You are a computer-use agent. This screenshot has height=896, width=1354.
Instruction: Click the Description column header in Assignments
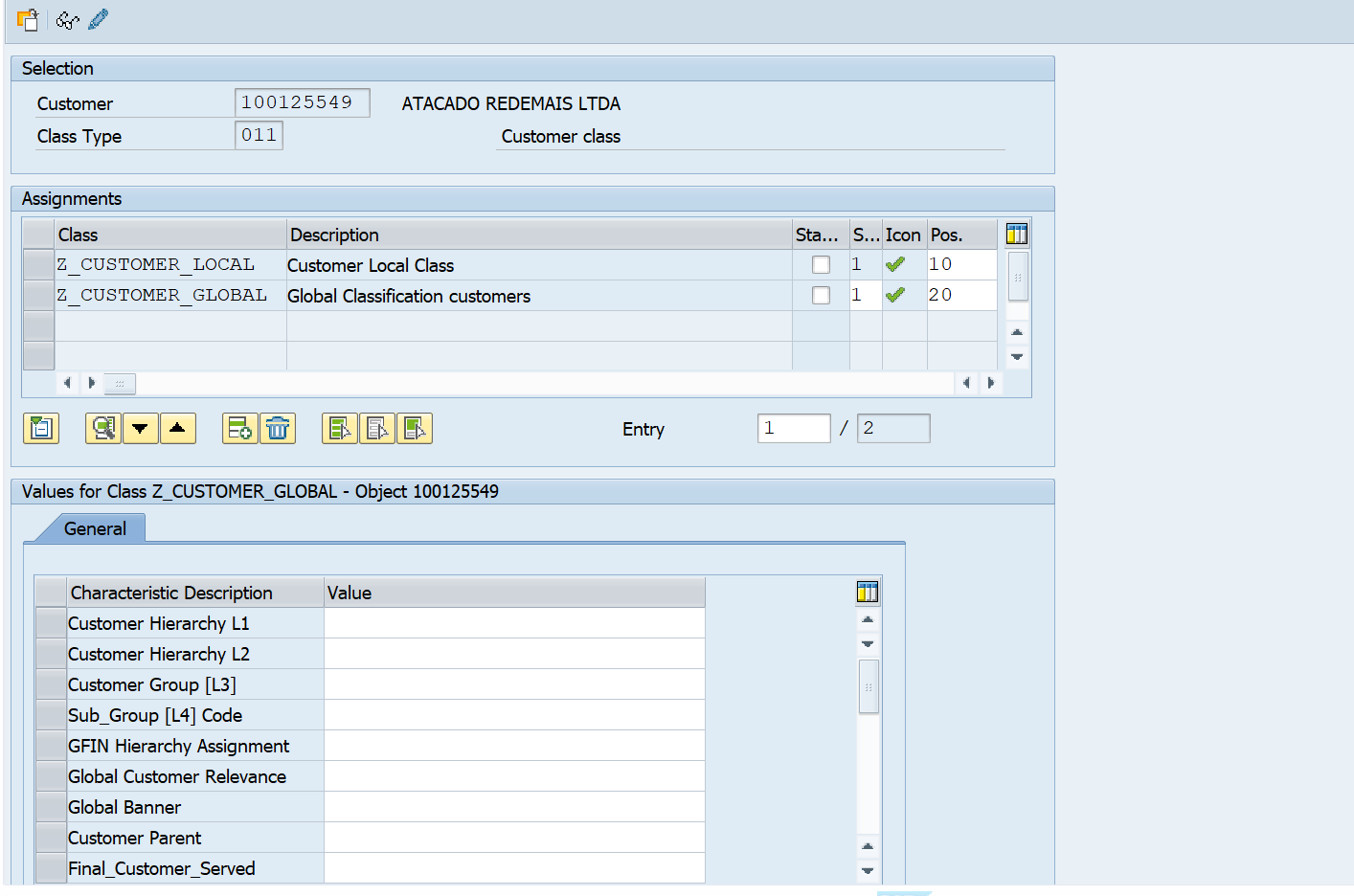[539, 235]
